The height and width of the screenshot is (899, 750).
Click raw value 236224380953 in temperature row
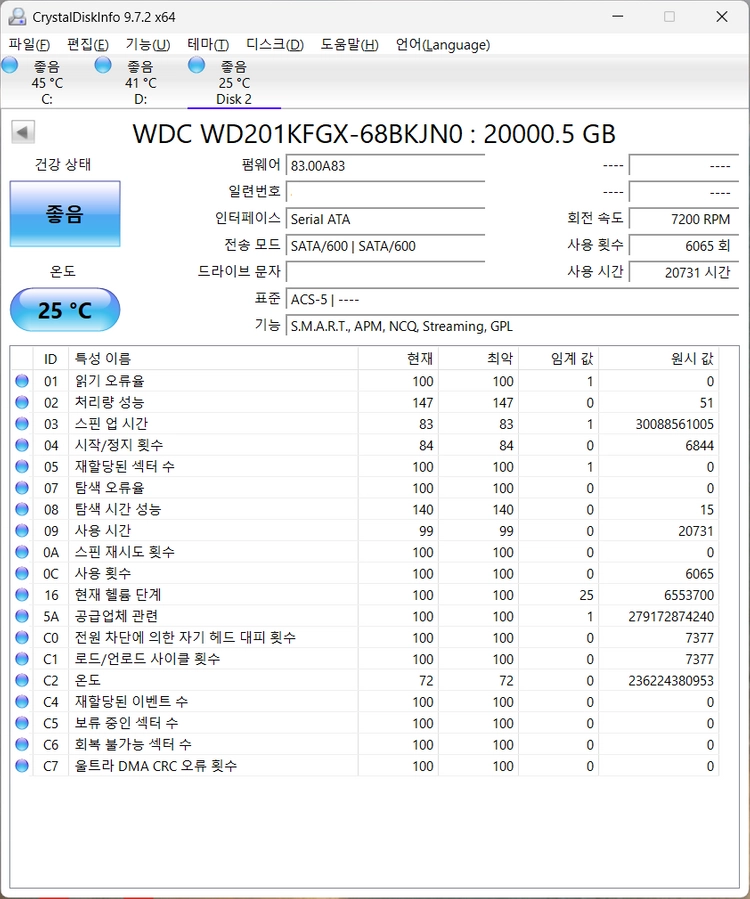pyautogui.click(x=671, y=681)
